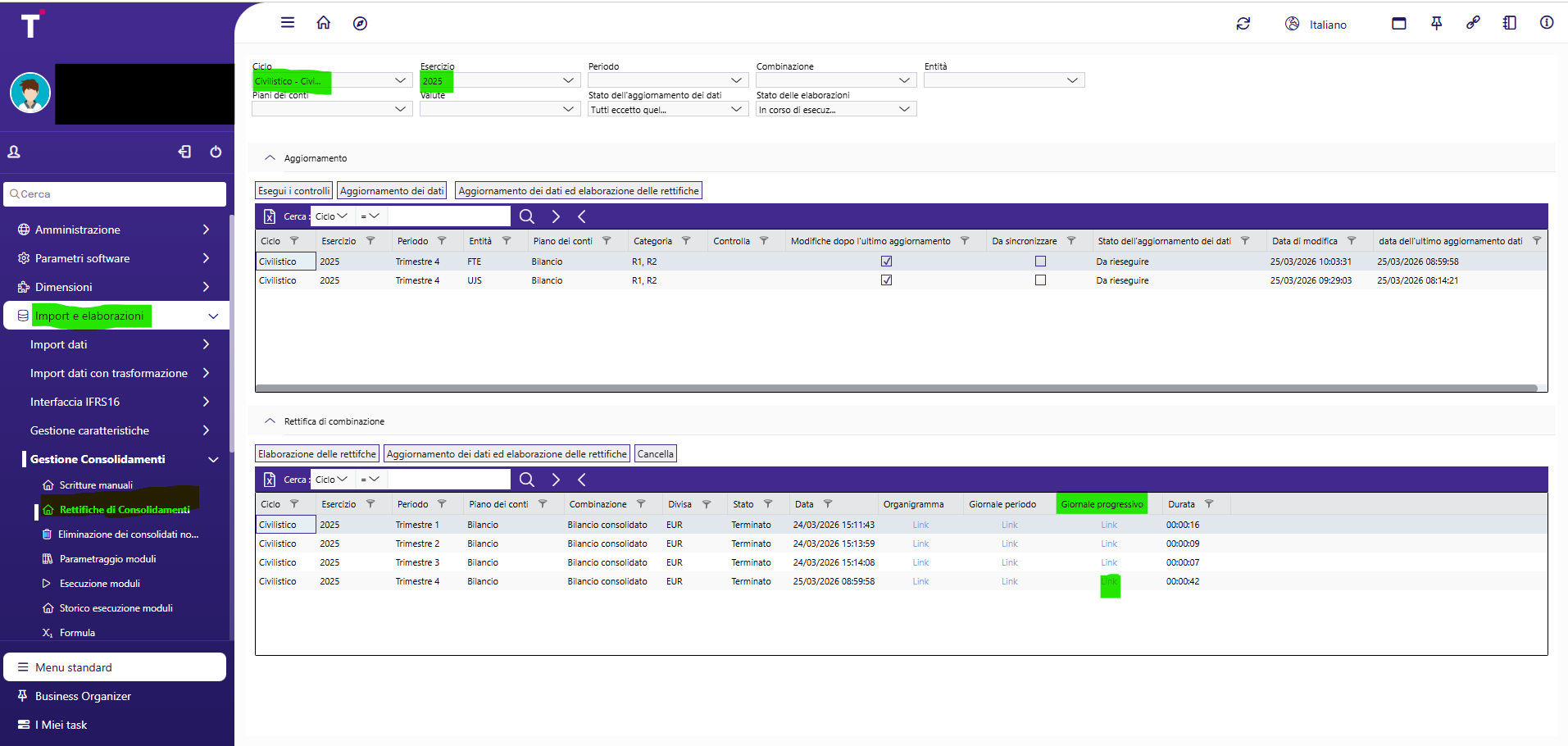The height and width of the screenshot is (746, 1568).
Task: Click the Cancella button
Action: (655, 454)
